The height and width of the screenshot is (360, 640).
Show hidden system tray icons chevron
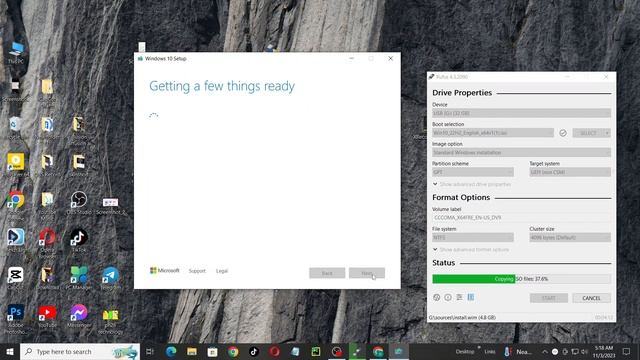click(544, 351)
